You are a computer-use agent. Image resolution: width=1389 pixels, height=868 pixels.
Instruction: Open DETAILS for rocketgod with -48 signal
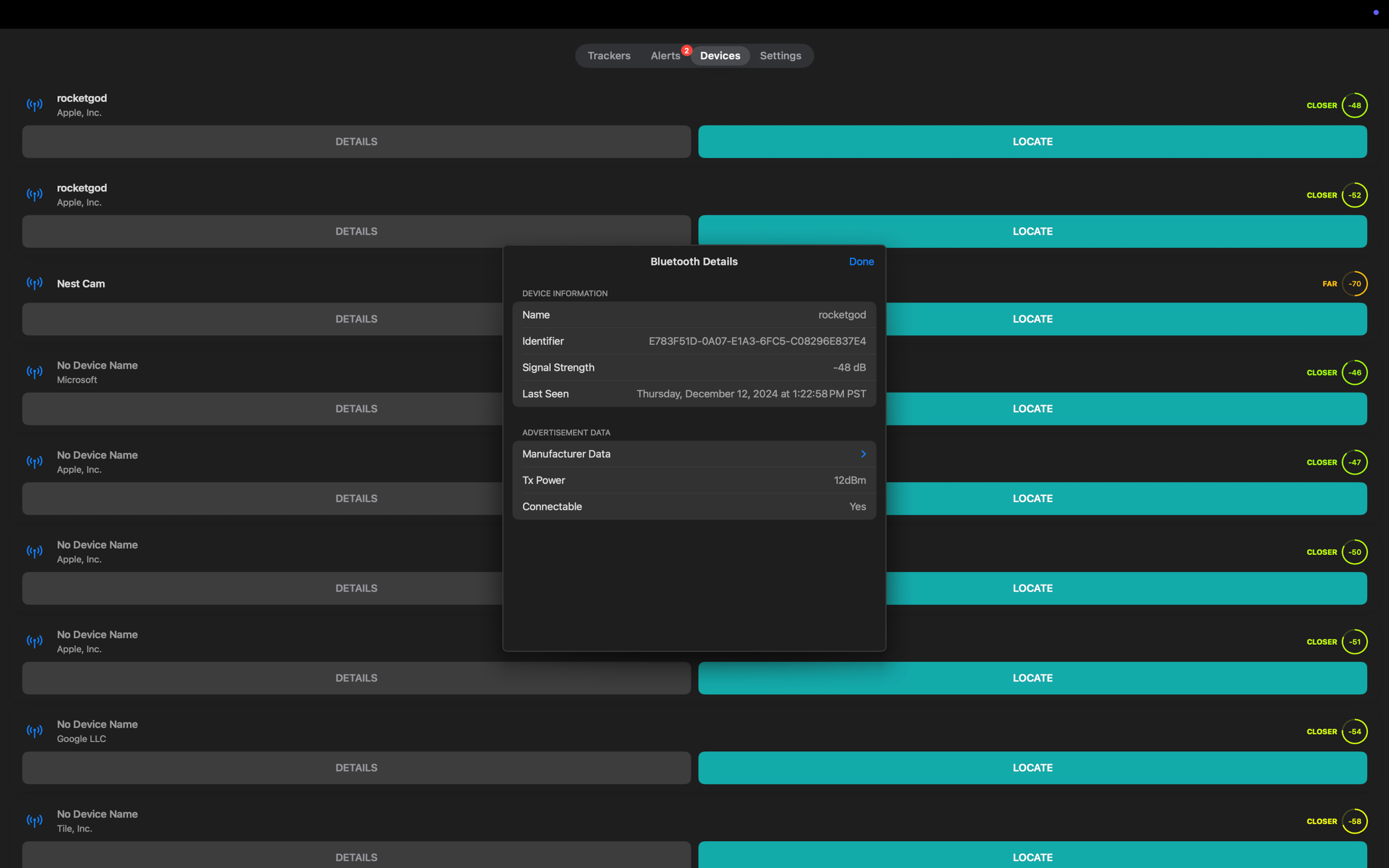coord(356,142)
